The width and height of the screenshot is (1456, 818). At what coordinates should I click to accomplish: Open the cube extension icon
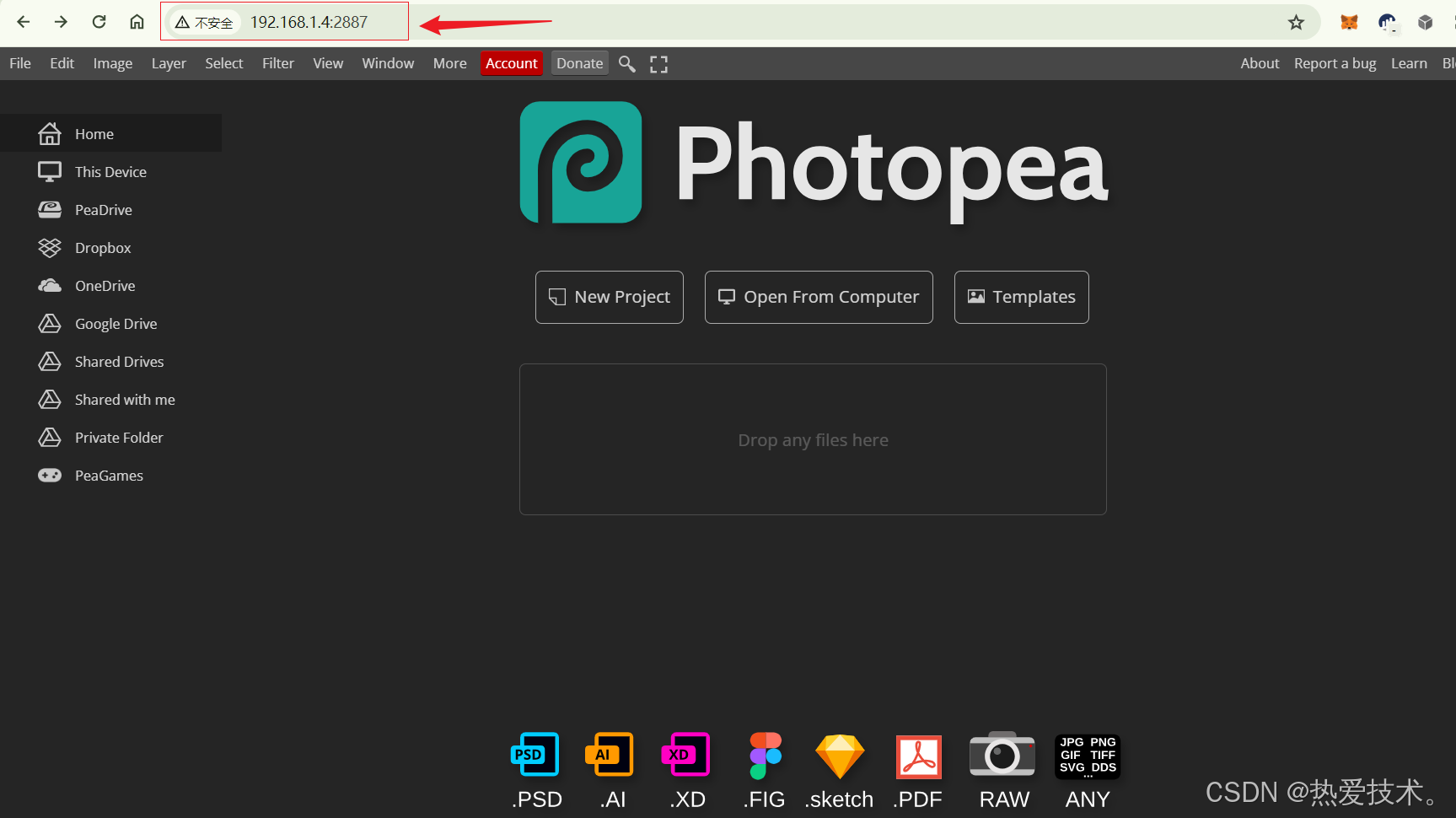coord(1425,23)
